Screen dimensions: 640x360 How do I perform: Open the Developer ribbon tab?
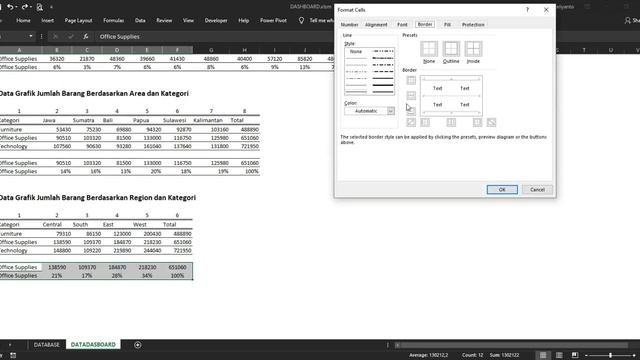[x=216, y=20]
